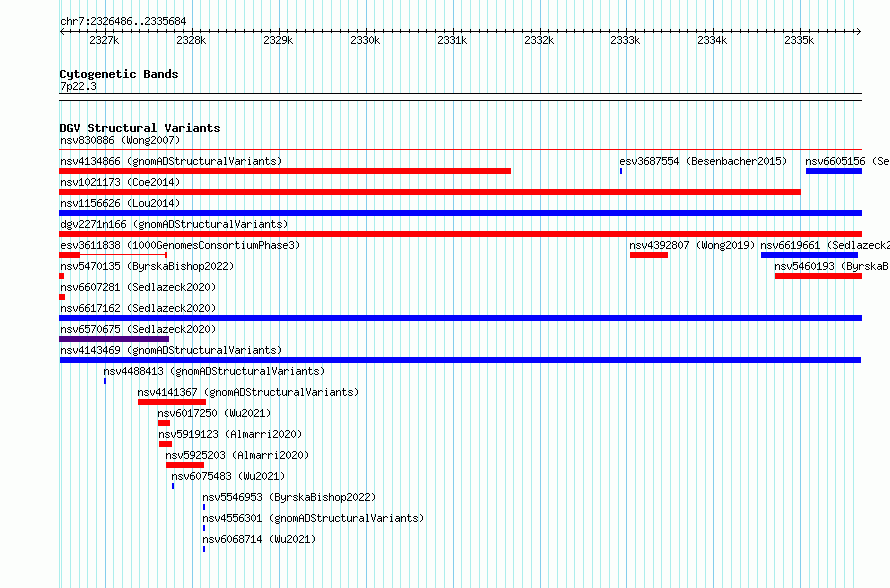This screenshot has width=890, height=588.
Task: Select the nsv4392807 (Wong2019) label
Action: pos(692,245)
